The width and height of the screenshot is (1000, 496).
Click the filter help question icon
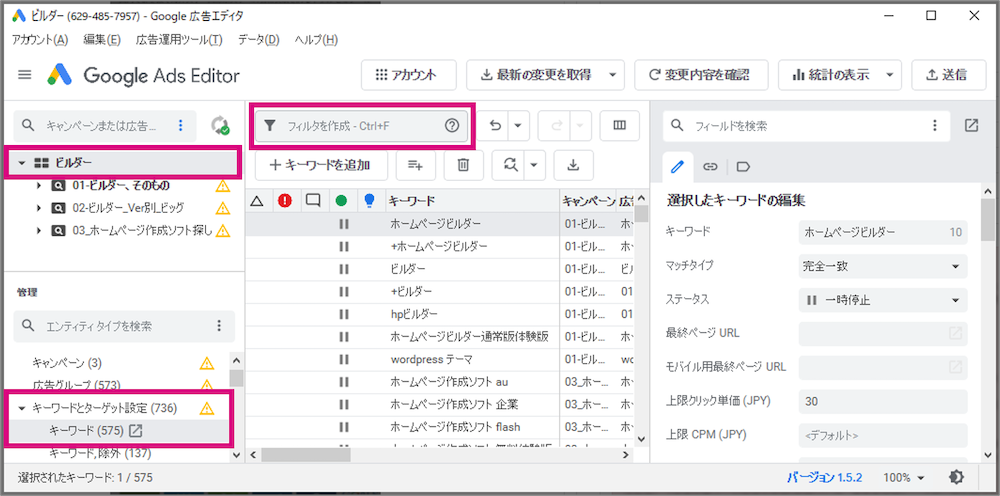452,126
